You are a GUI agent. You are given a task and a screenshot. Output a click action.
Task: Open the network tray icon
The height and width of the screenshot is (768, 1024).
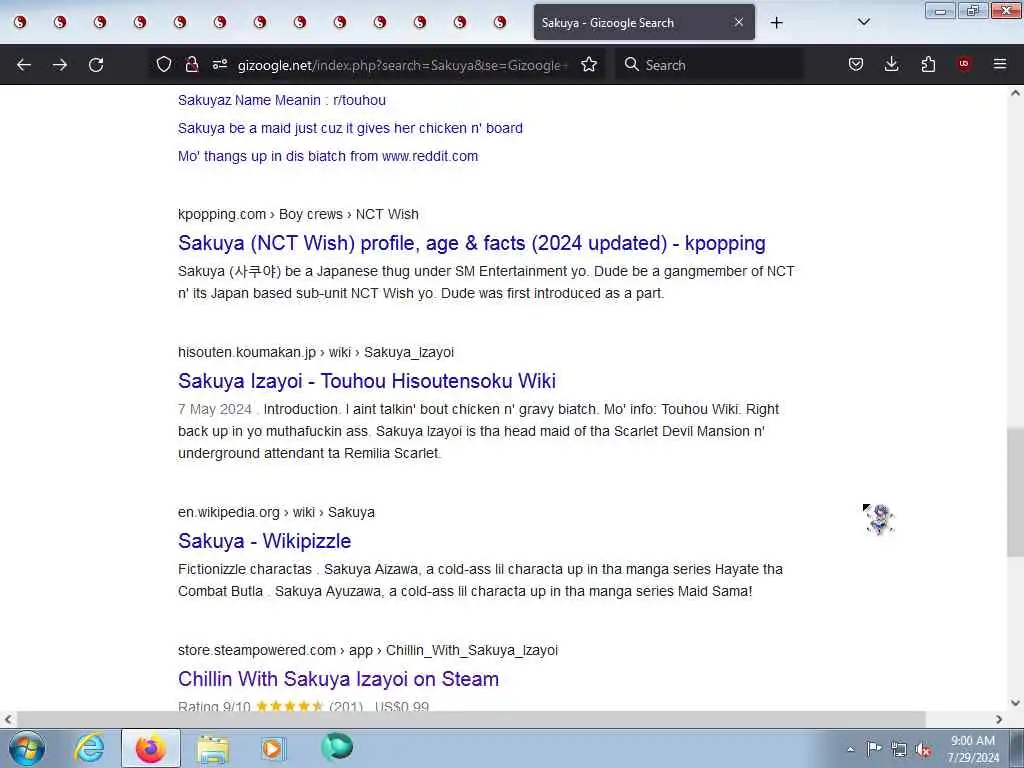tap(899, 749)
